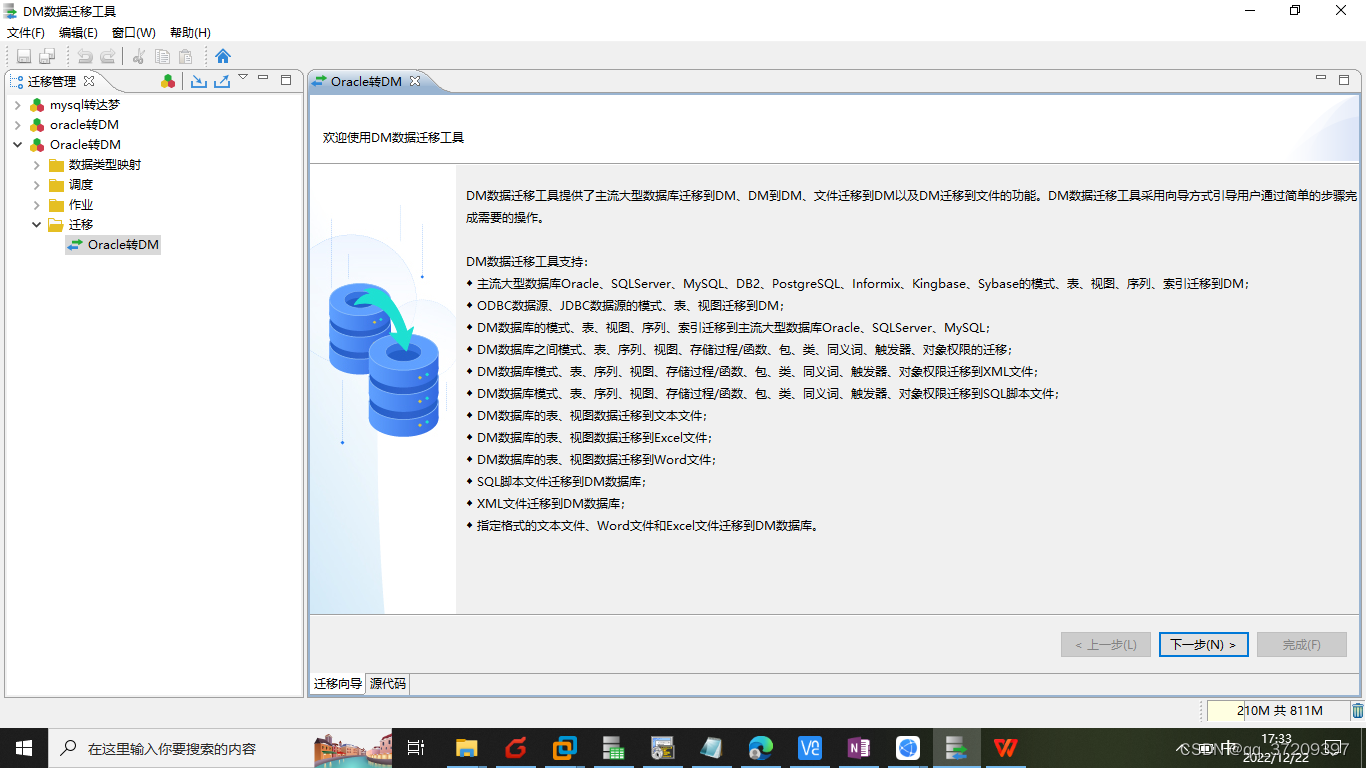
Task: Click the Copy toolbar icon
Action: coord(162,56)
